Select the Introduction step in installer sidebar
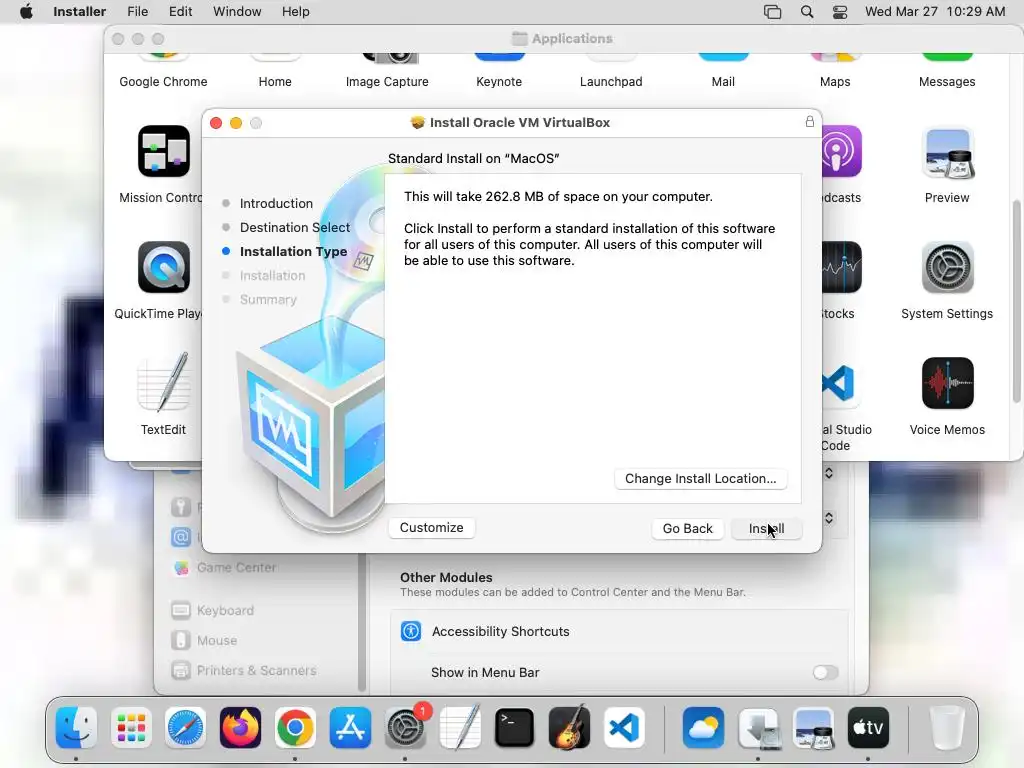Viewport: 1024px width, 768px height. click(276, 203)
